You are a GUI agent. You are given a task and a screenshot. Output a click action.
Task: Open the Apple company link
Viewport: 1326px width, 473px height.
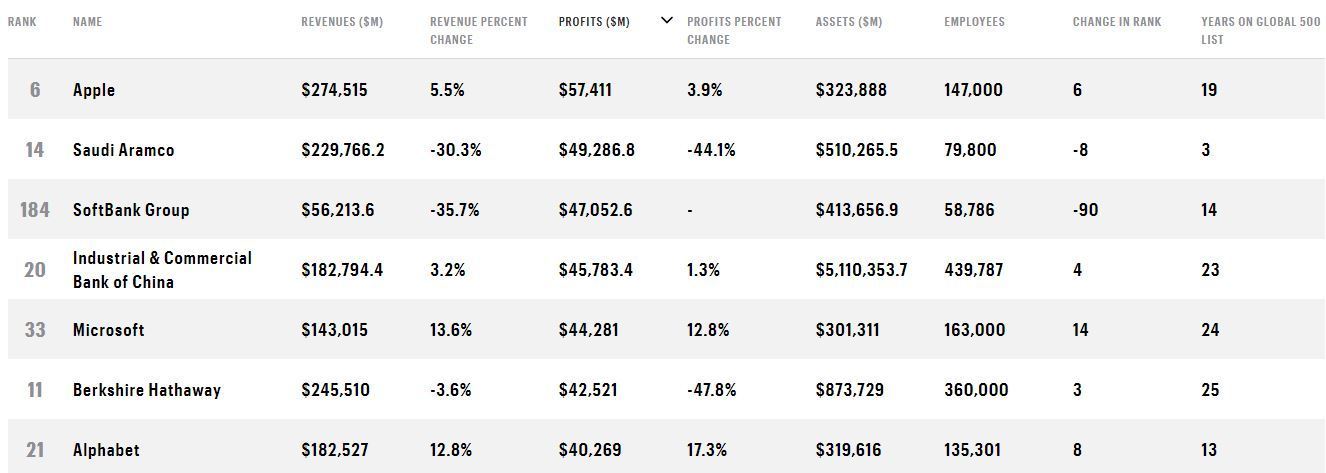[94, 90]
